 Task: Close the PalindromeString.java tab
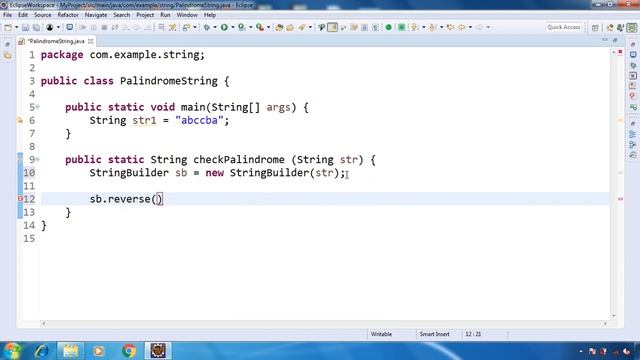point(91,41)
